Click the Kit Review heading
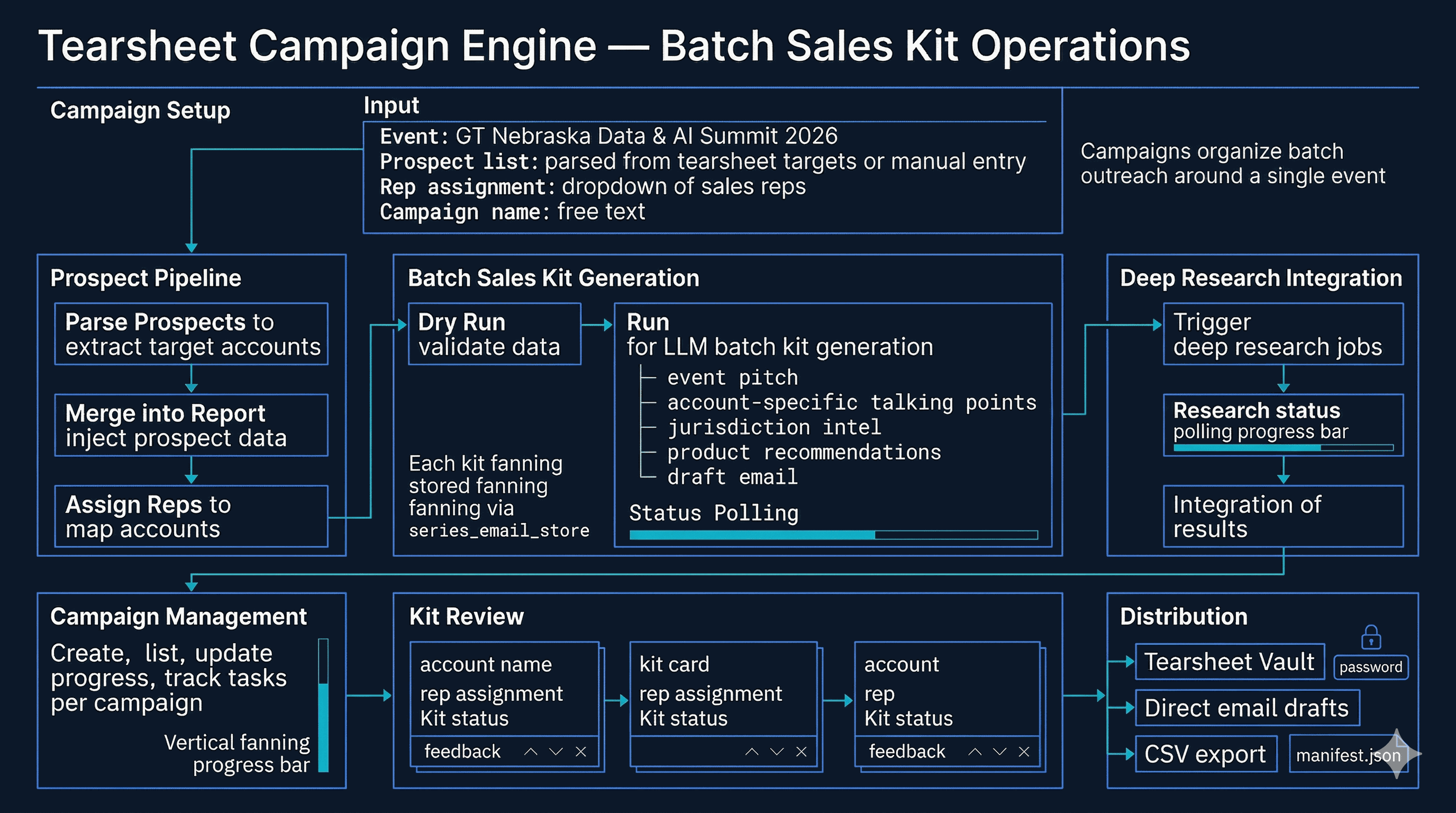The height and width of the screenshot is (813, 1456). pyautogui.click(x=466, y=616)
